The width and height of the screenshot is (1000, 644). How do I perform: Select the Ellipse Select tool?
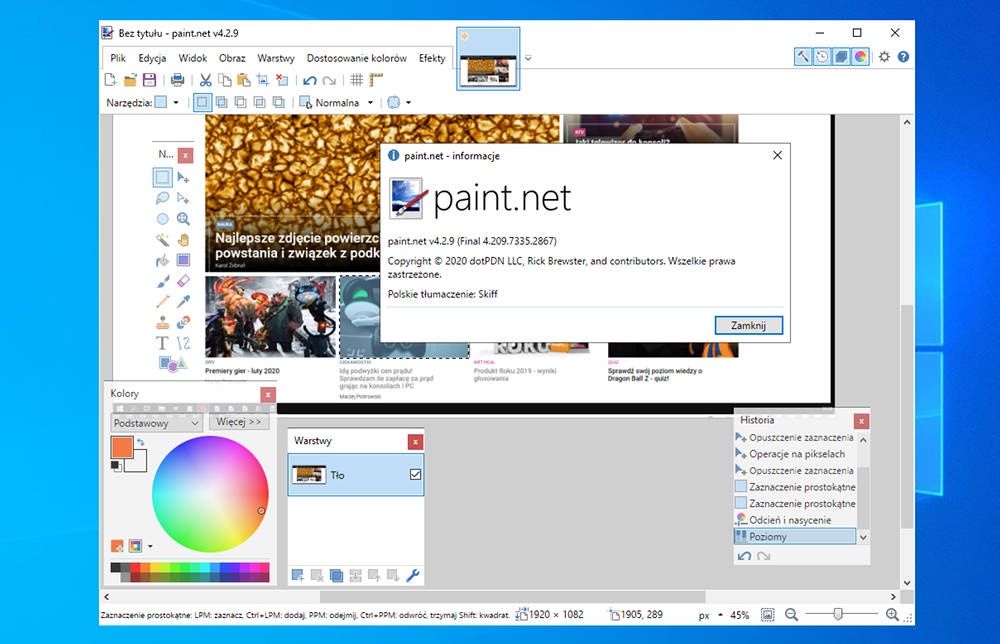click(x=163, y=219)
